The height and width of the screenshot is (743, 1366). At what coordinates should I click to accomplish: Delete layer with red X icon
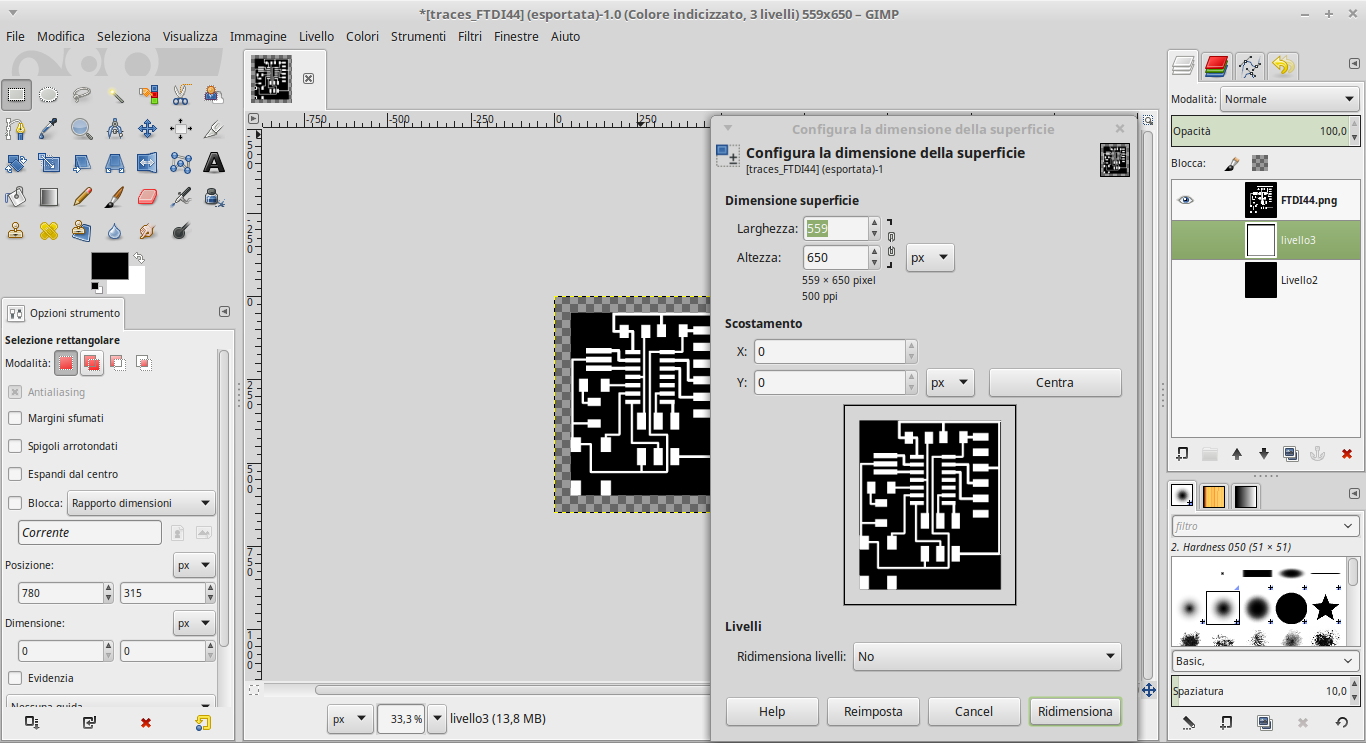(1346, 454)
